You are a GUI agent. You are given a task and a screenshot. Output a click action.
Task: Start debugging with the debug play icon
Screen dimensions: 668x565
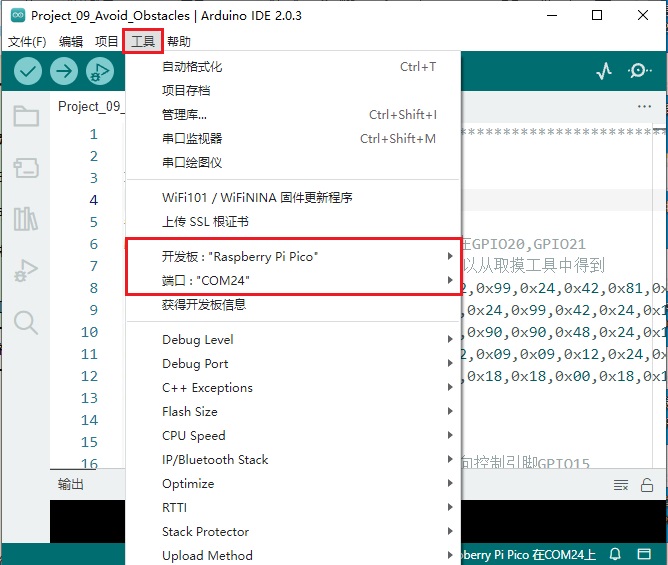(100, 71)
